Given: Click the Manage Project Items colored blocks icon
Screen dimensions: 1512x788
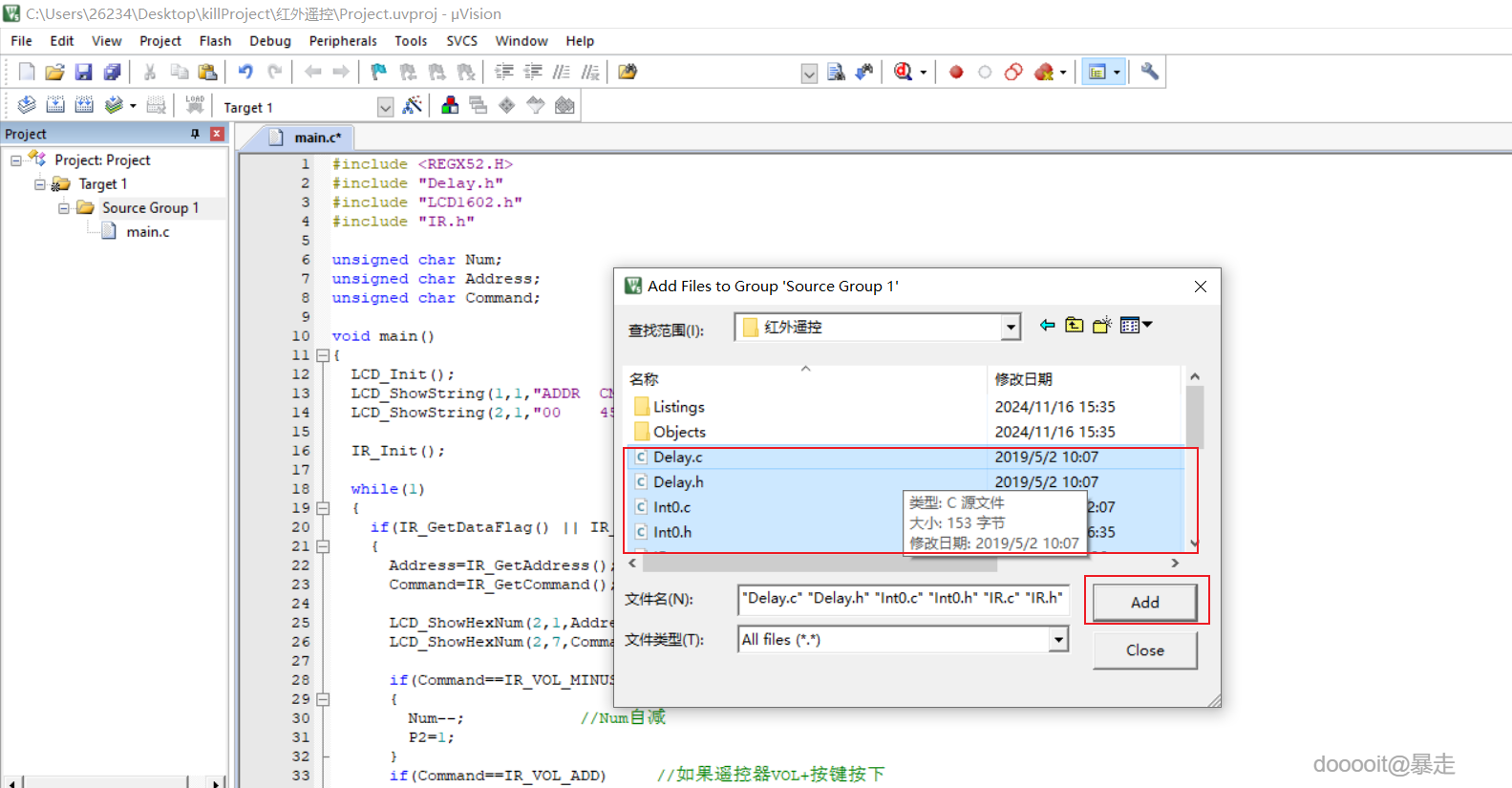Looking at the screenshot, I should (x=449, y=106).
